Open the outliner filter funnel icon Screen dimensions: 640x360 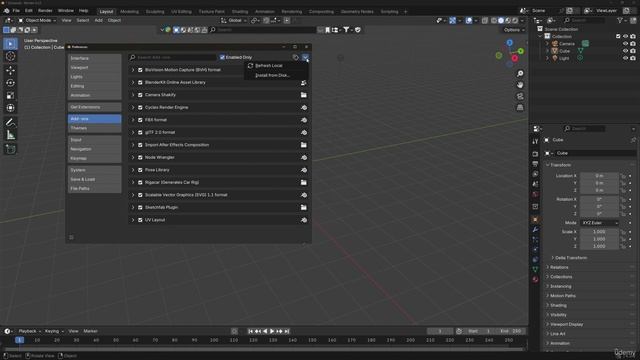[620, 20]
